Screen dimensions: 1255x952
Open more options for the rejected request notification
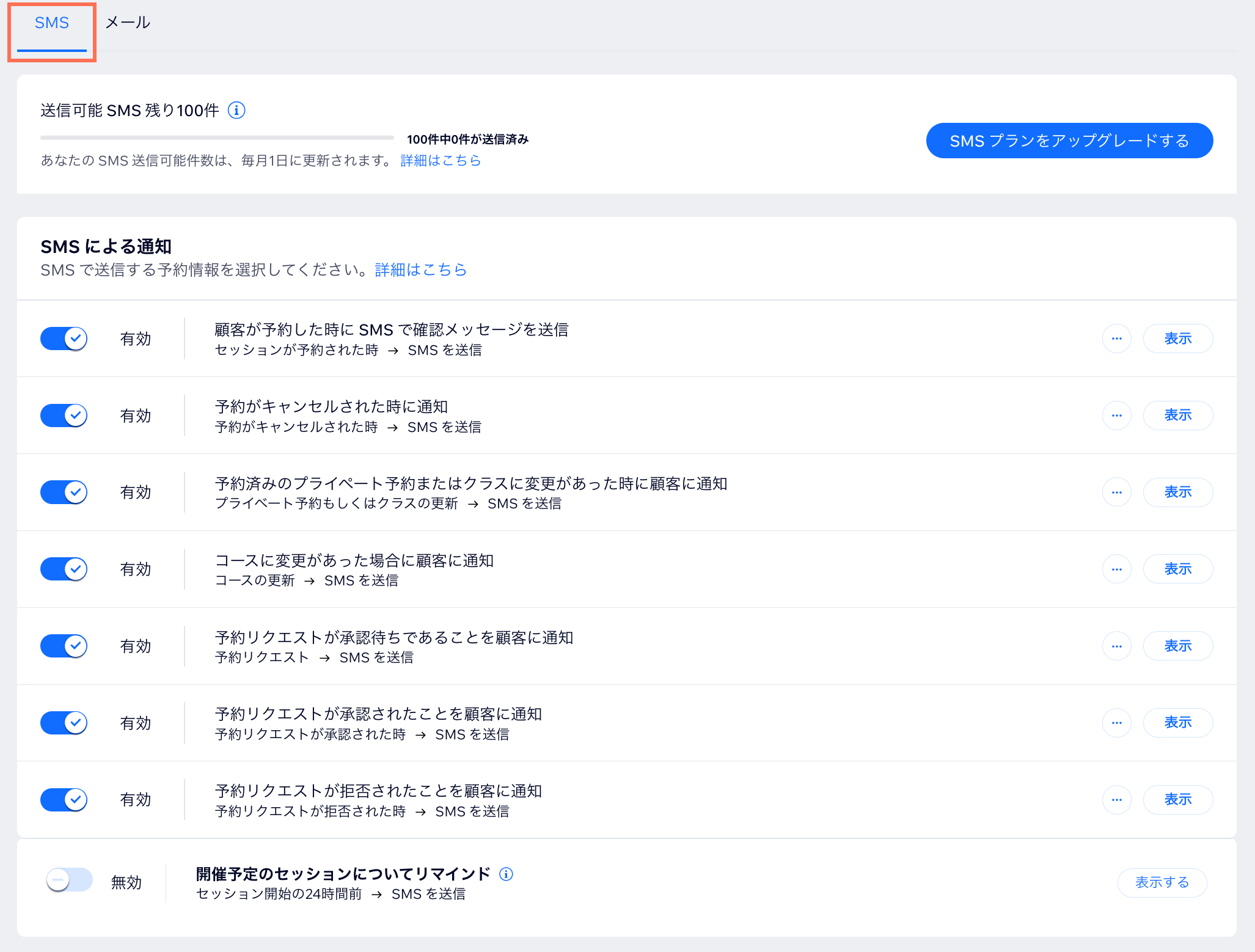pyautogui.click(x=1117, y=799)
